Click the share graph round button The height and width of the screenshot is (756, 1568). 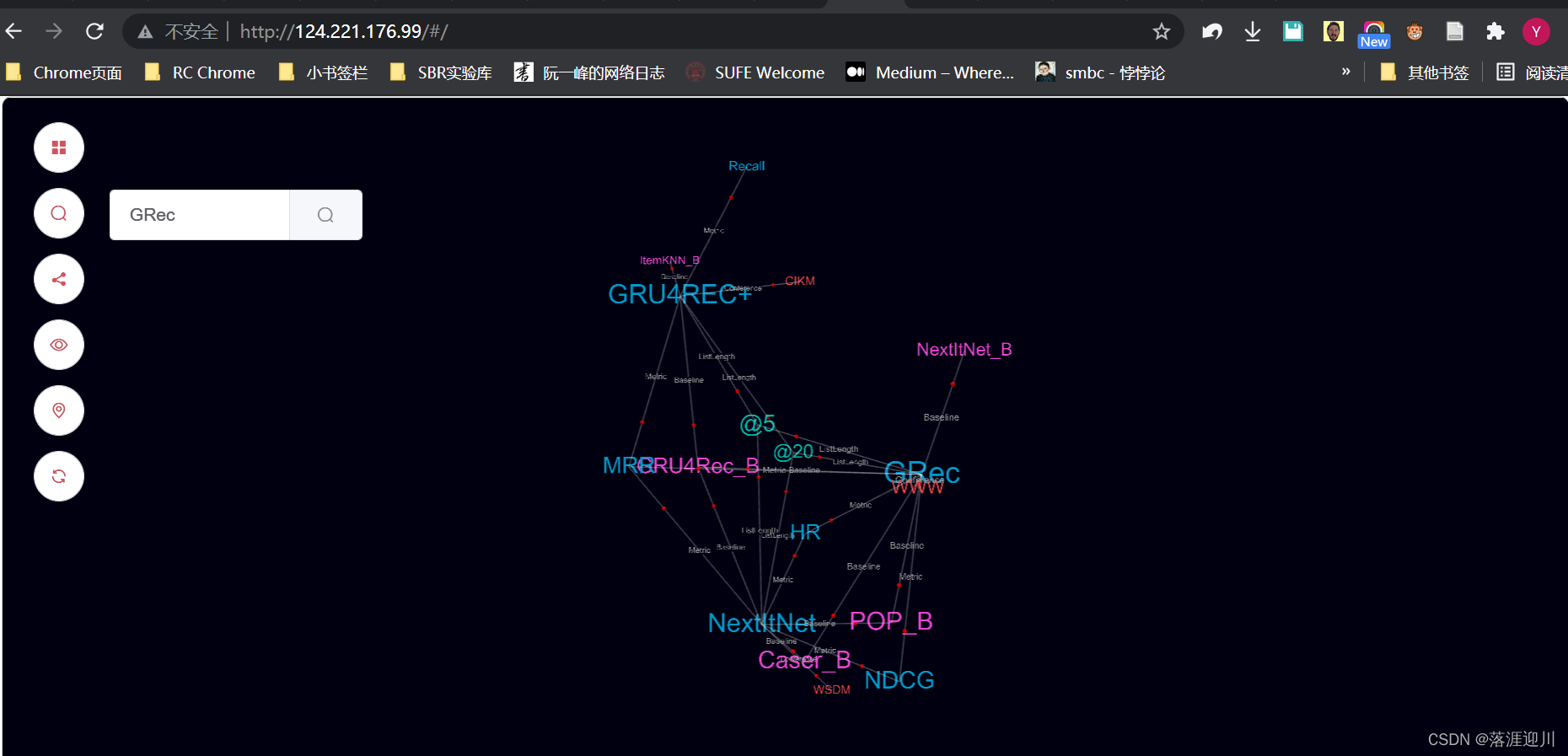tap(59, 279)
